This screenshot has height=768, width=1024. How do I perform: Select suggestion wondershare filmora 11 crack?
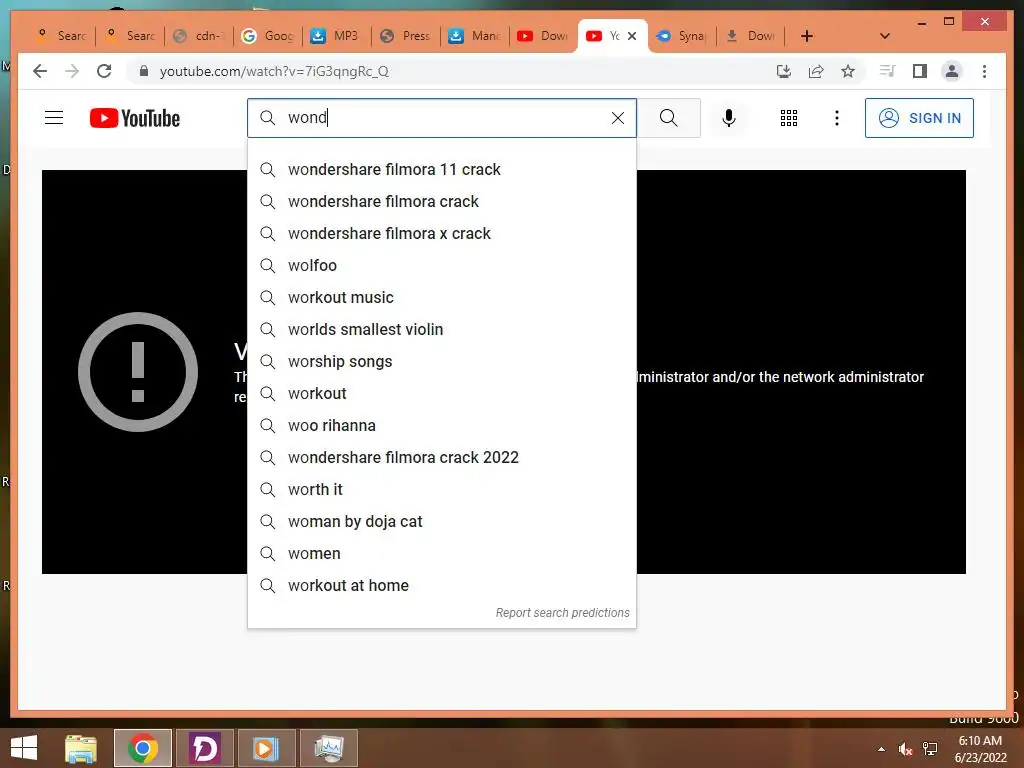click(x=441, y=169)
